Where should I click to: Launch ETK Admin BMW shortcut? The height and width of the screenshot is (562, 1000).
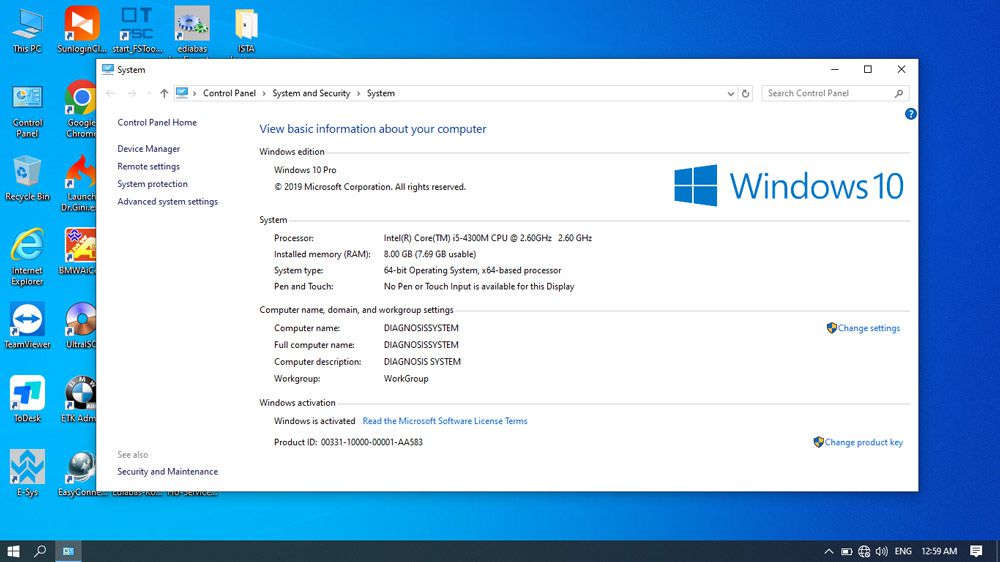[x=79, y=399]
